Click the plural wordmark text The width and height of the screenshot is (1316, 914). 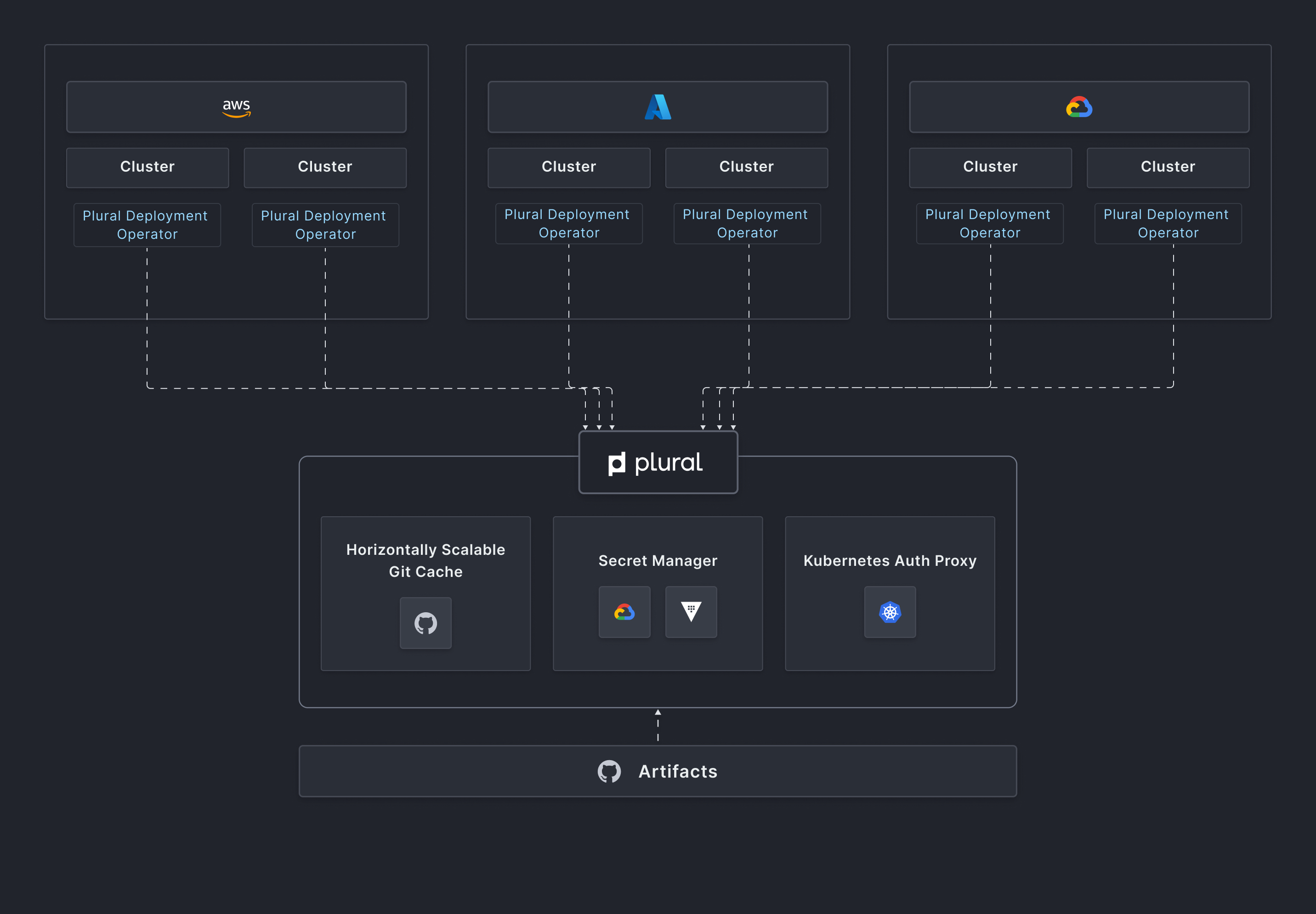tap(668, 463)
